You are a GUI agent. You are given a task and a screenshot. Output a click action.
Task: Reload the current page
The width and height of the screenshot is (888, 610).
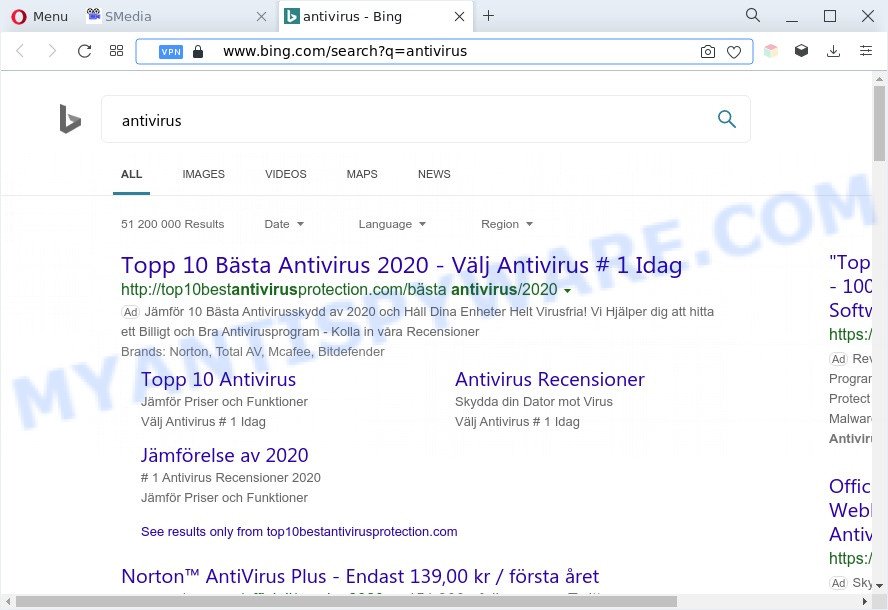point(84,51)
